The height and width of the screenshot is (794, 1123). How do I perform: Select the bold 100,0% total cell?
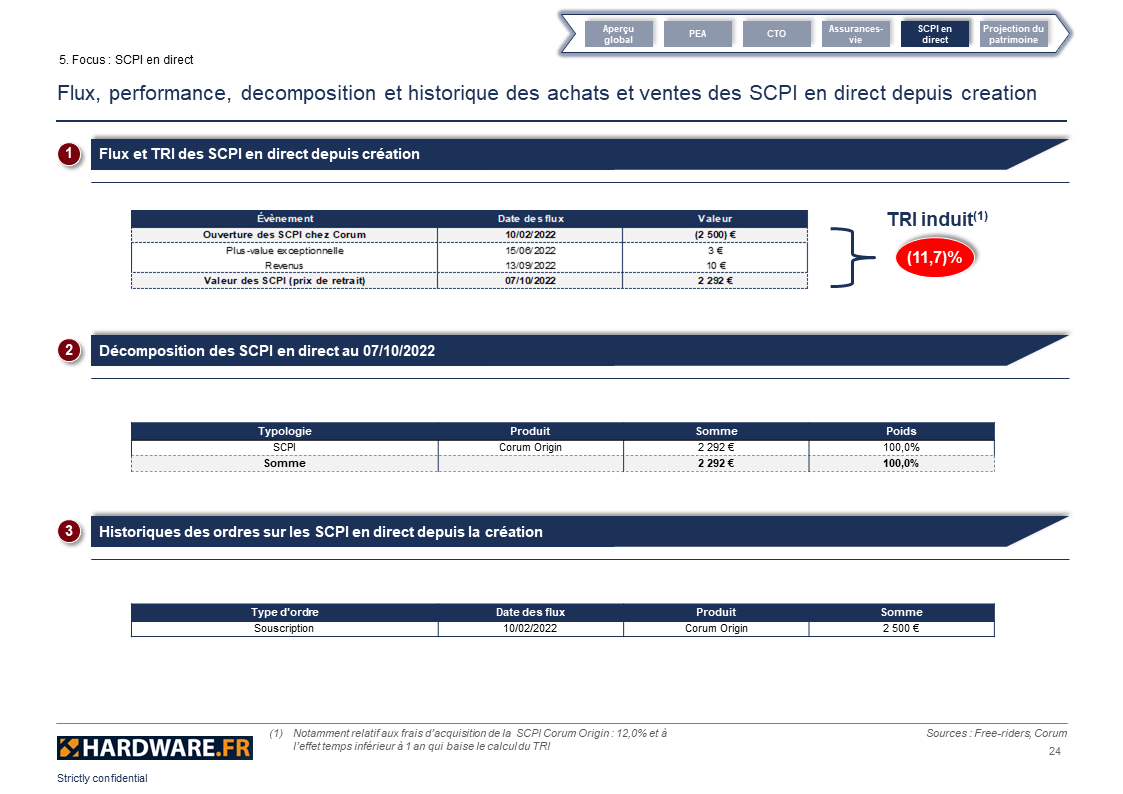901,463
